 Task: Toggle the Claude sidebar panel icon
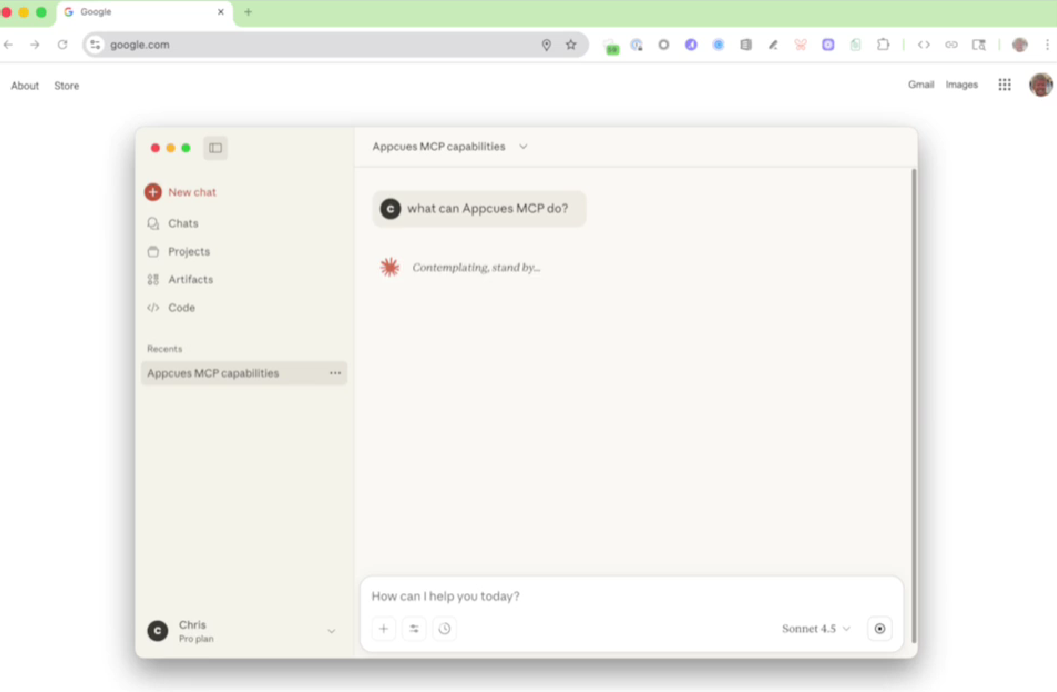point(216,148)
